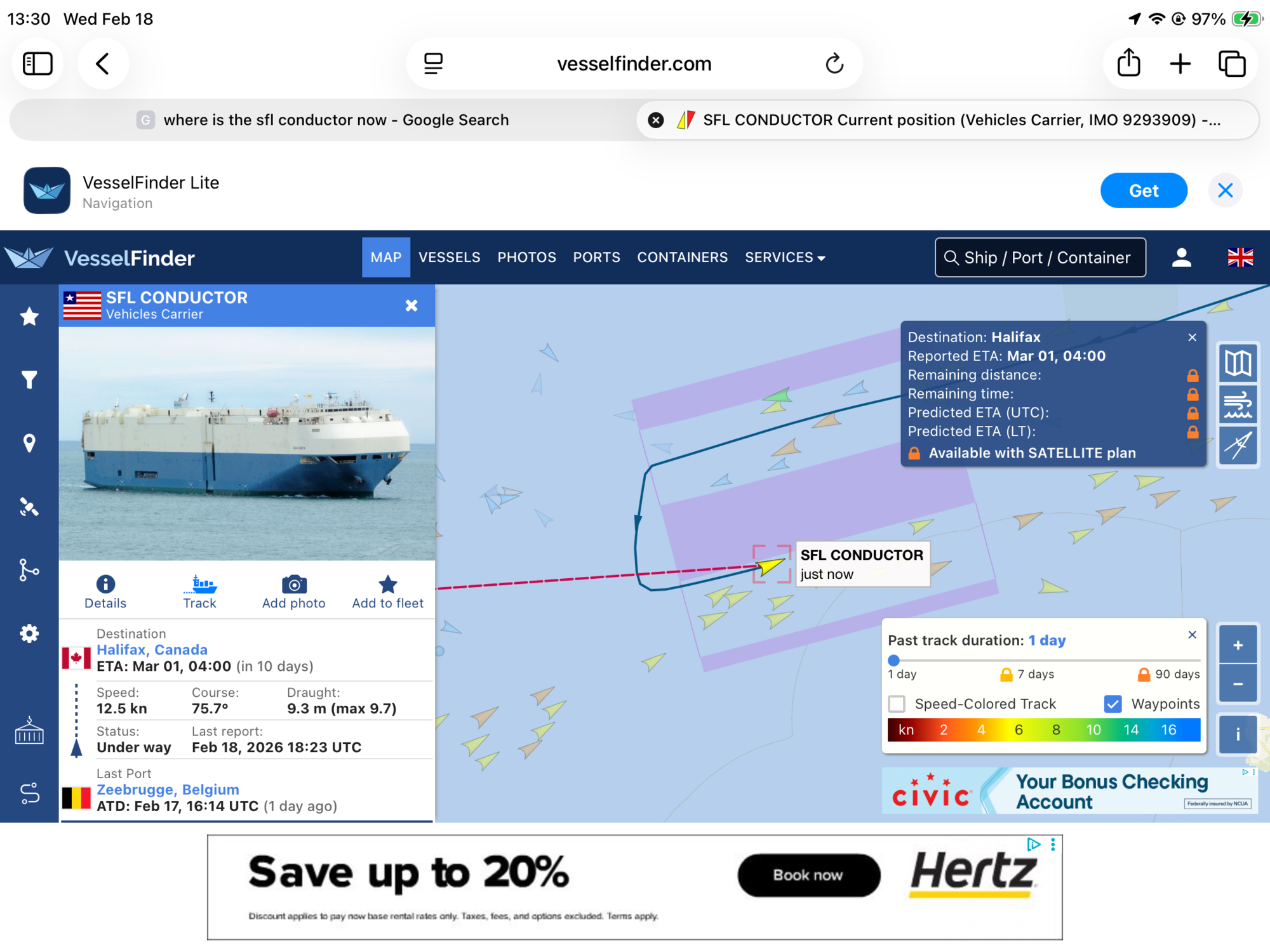Open the Halifax, Canada destination link

point(152,650)
